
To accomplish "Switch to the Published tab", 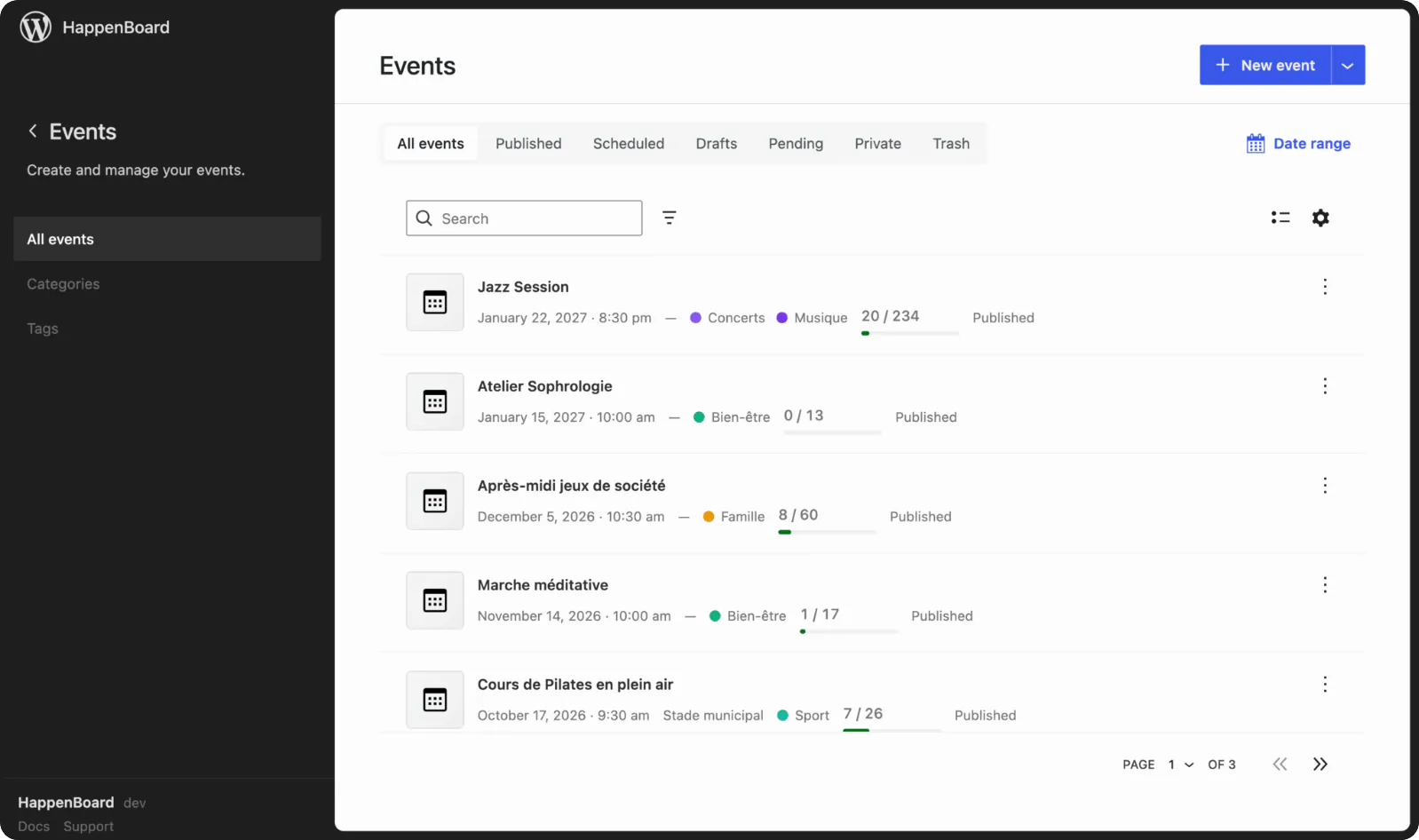I will [x=528, y=144].
